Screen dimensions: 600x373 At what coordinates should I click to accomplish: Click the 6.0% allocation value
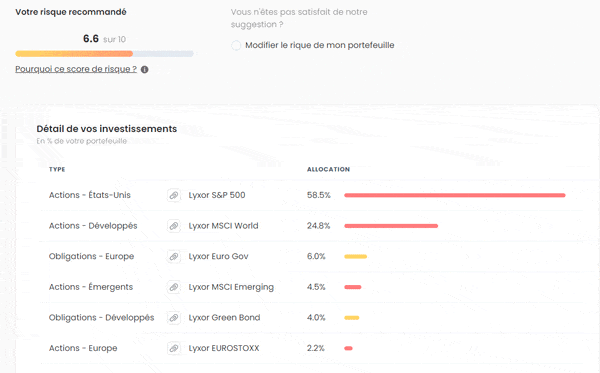(316, 256)
